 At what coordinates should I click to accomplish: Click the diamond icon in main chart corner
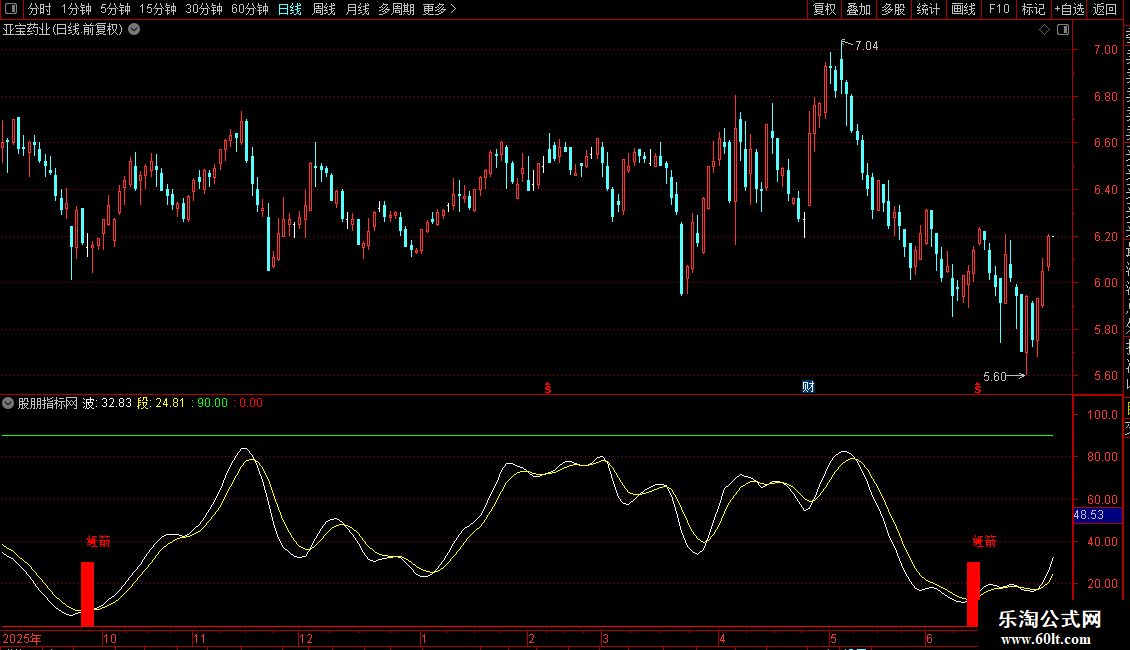point(1044,30)
